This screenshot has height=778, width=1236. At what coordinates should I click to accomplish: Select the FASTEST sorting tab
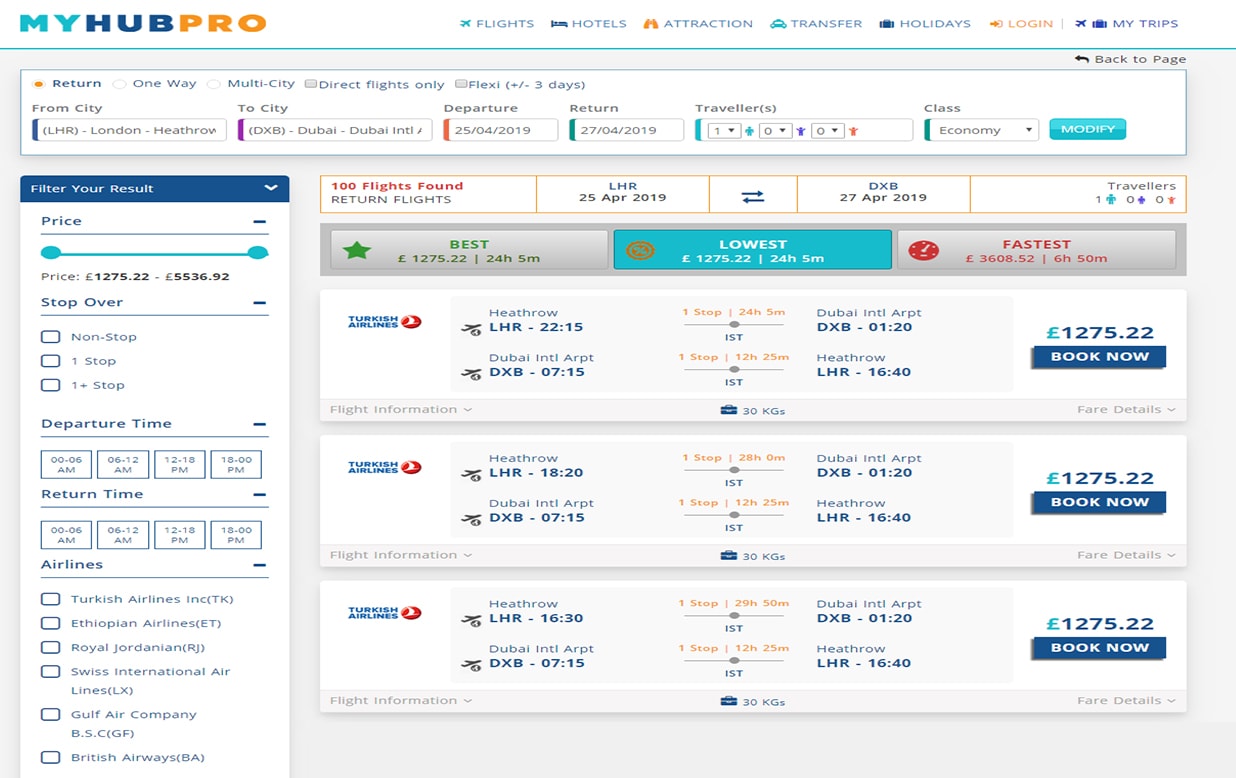(1036, 250)
